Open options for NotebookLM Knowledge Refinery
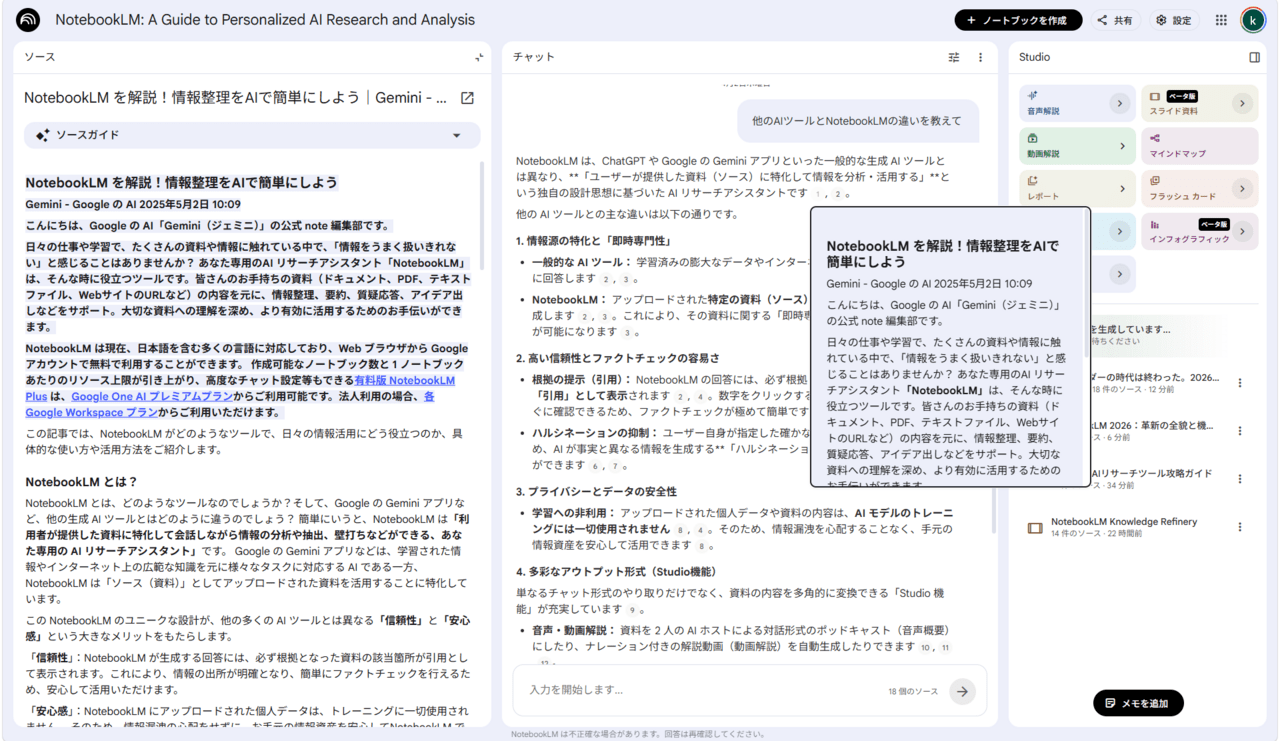The height and width of the screenshot is (741, 1280). tap(1240, 527)
